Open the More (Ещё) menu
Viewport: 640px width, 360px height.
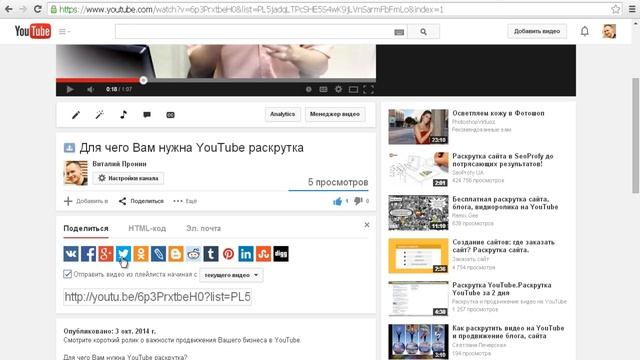(x=185, y=201)
